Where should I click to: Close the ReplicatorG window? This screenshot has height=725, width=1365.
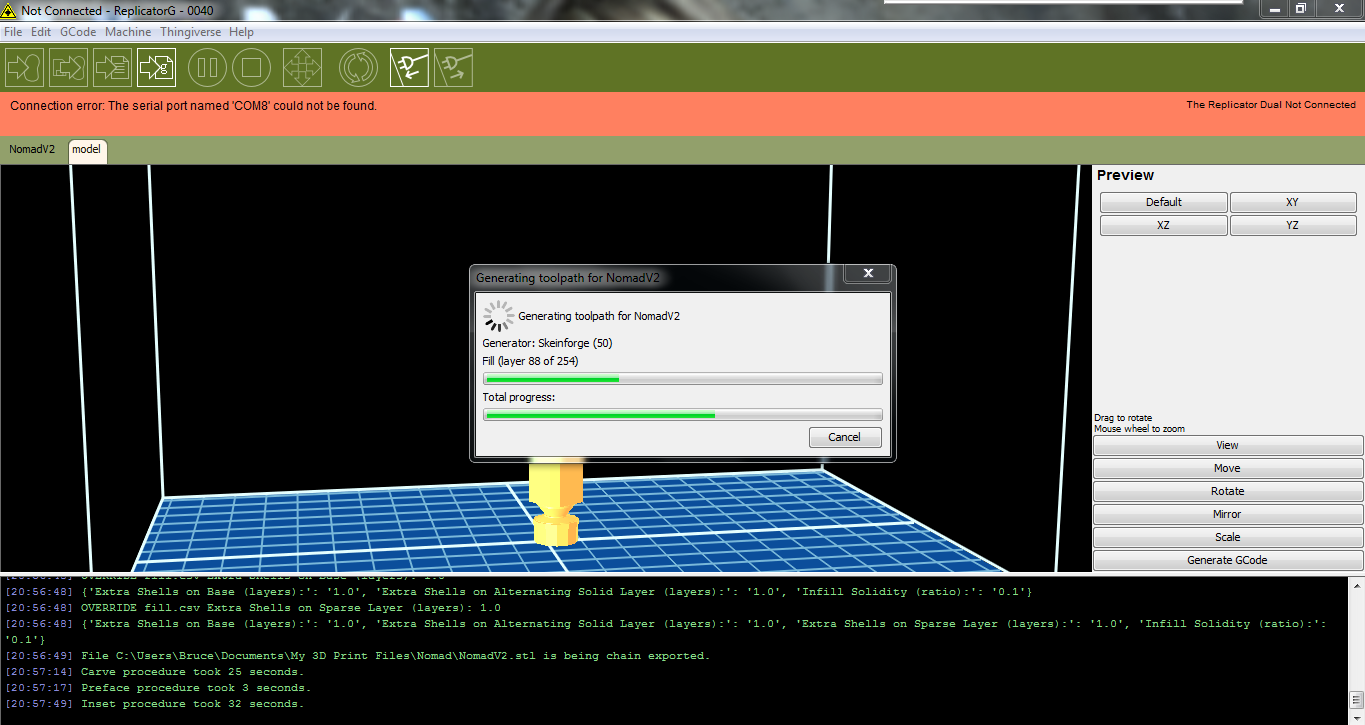[1339, 8]
